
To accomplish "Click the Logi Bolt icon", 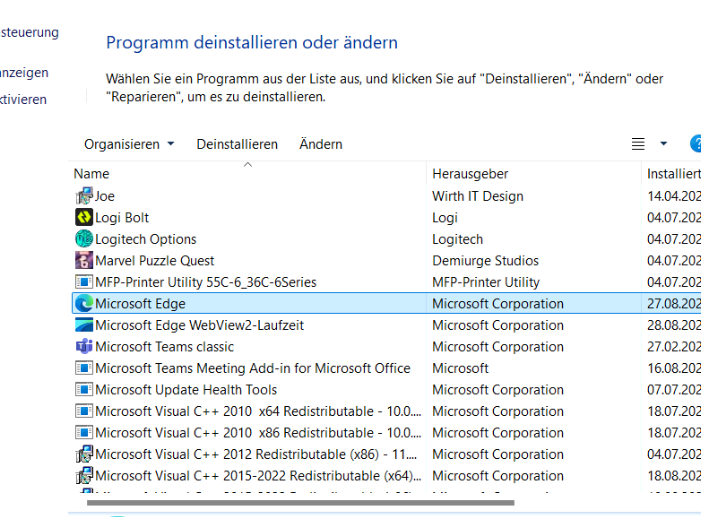I will coord(84,218).
